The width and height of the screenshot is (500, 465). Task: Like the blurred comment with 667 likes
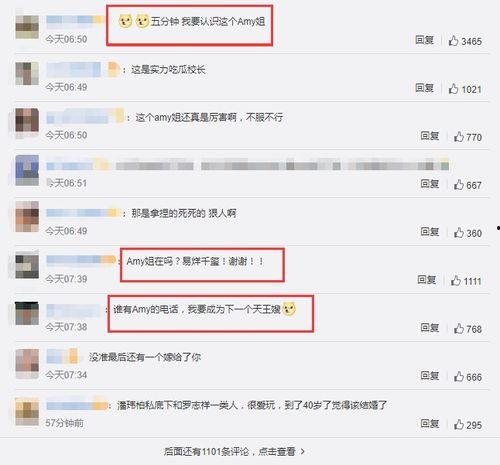point(459,185)
